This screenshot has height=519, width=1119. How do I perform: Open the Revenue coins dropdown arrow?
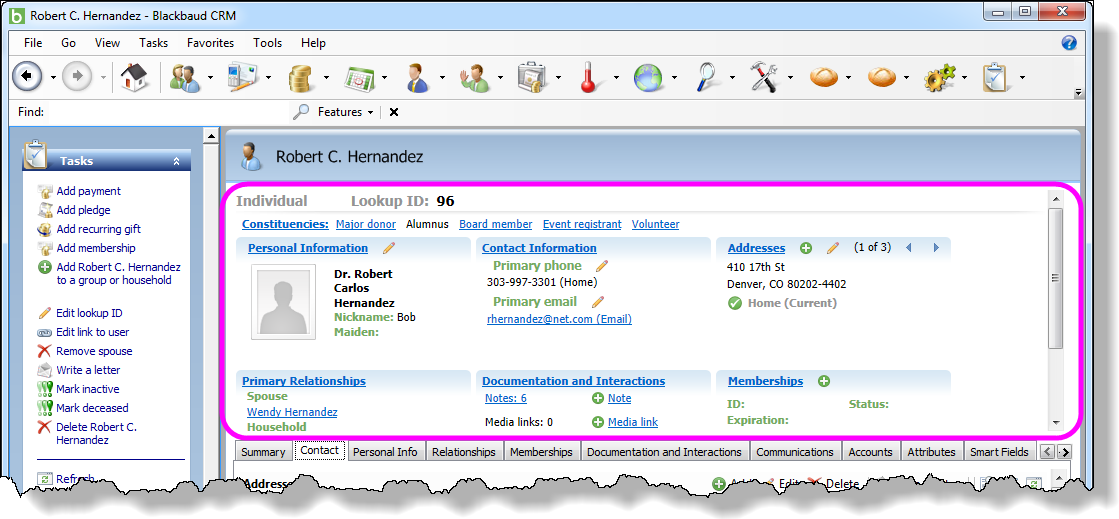click(326, 77)
